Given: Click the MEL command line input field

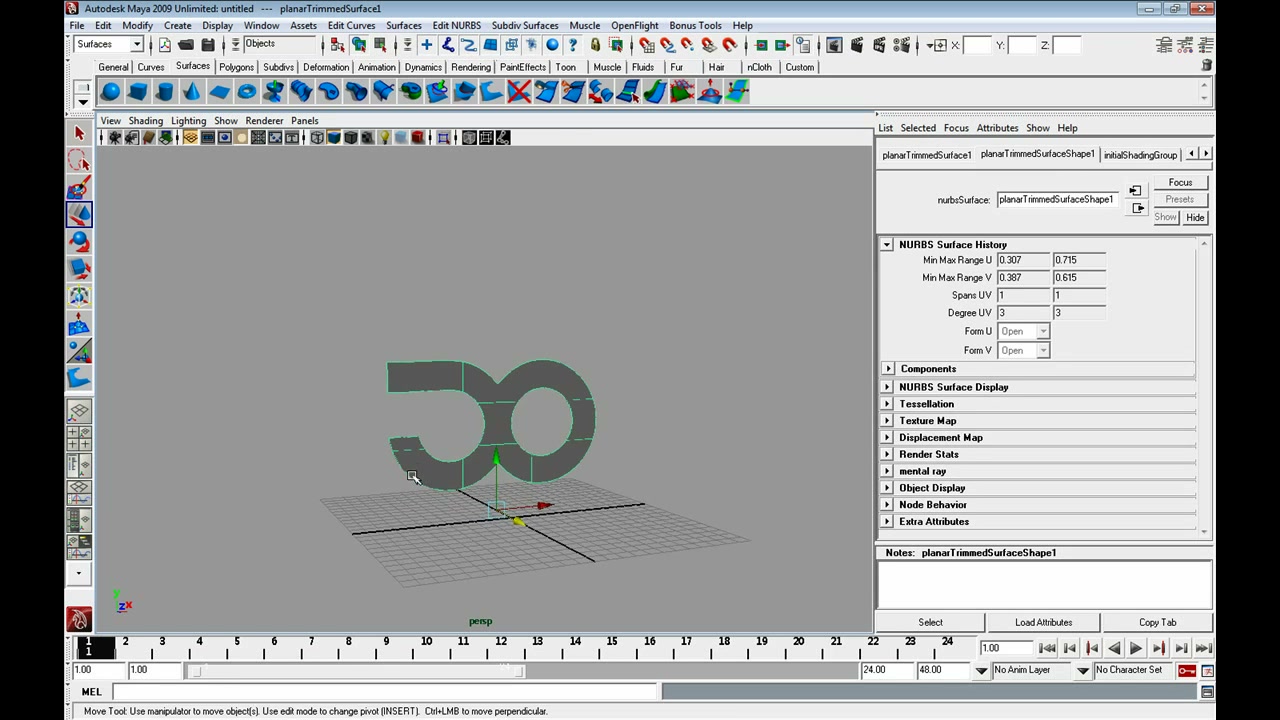Looking at the screenshot, I should [x=386, y=691].
